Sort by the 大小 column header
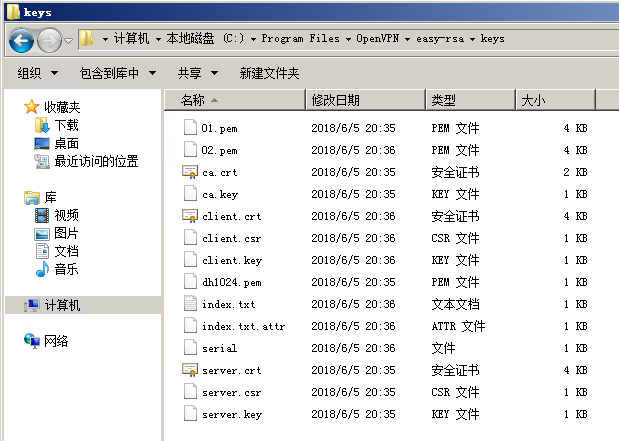The width and height of the screenshot is (619, 441). (x=555, y=100)
